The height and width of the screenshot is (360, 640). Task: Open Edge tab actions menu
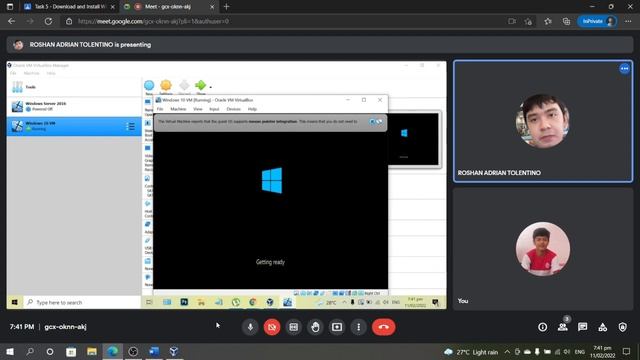click(10, 7)
